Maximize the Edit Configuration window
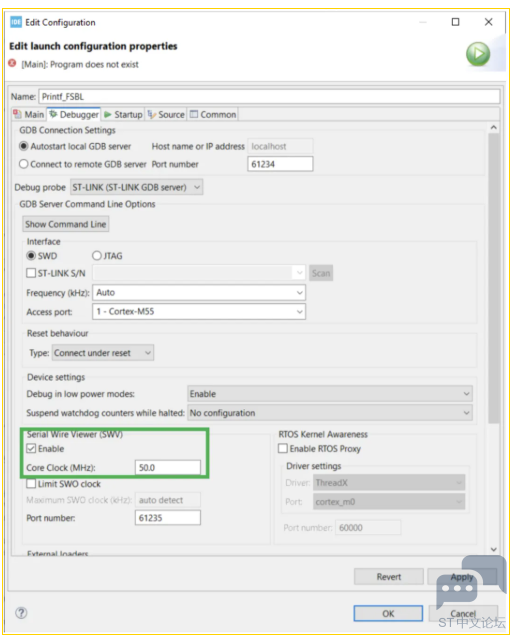The image size is (515, 638). pos(455,22)
